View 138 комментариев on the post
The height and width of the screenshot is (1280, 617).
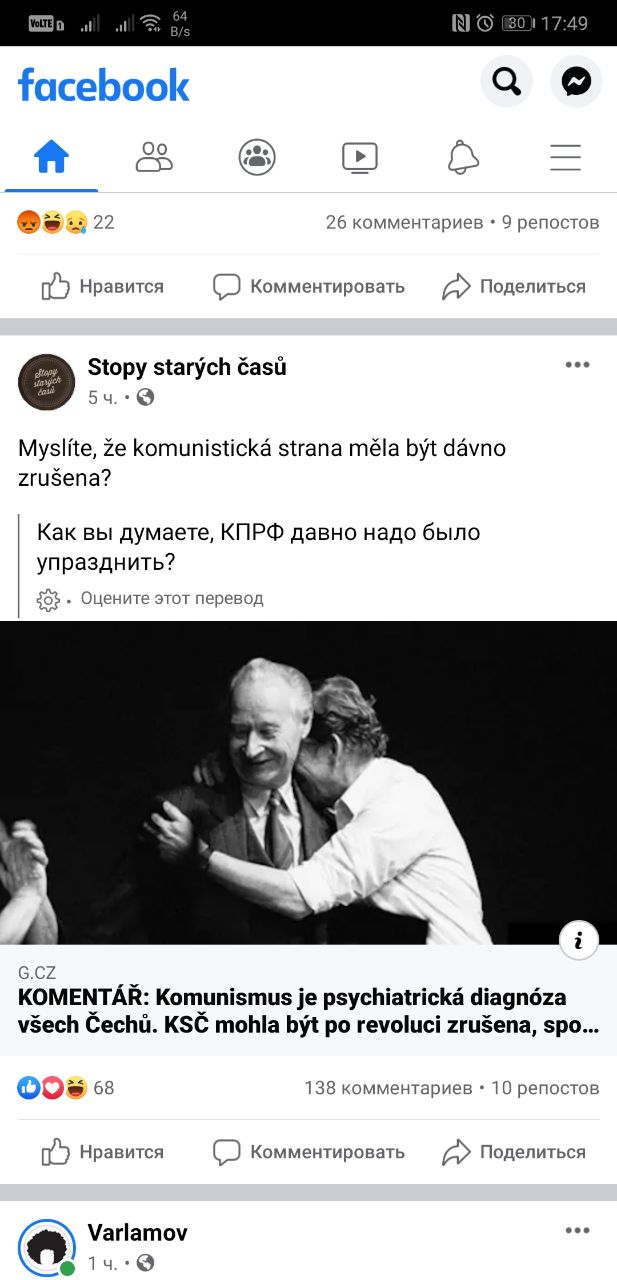click(x=388, y=1088)
